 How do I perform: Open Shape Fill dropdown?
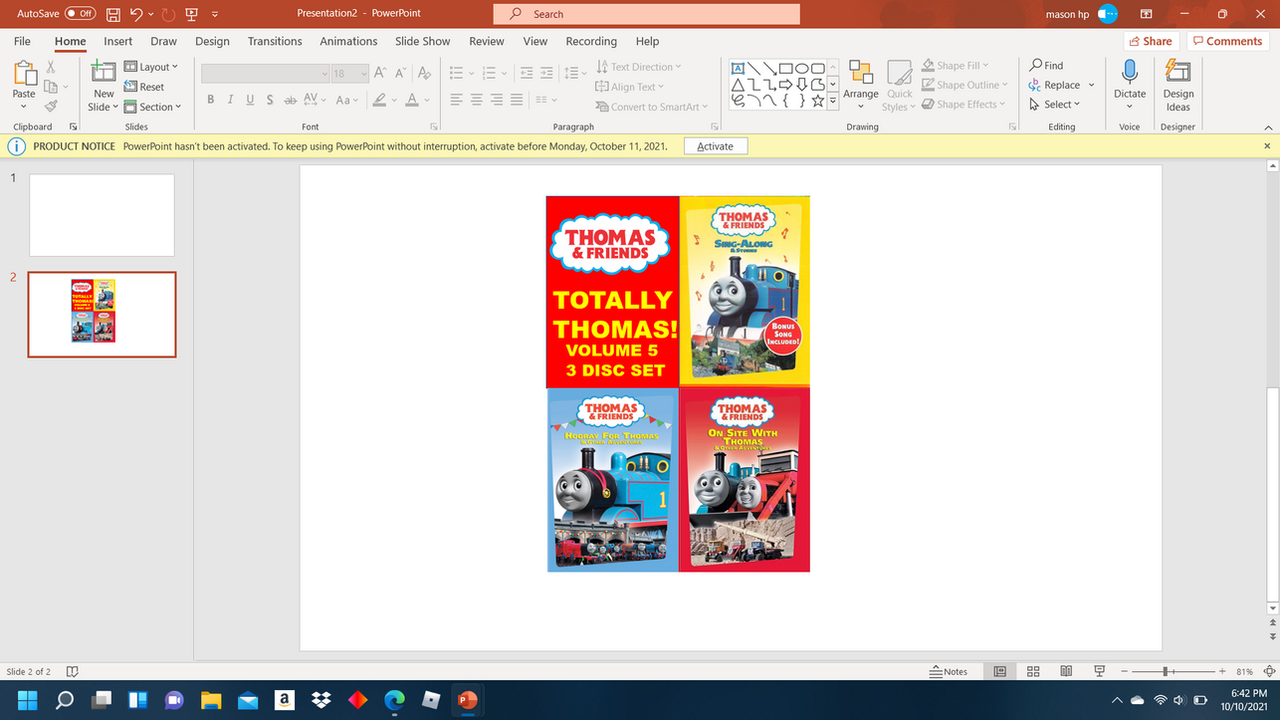click(955, 65)
